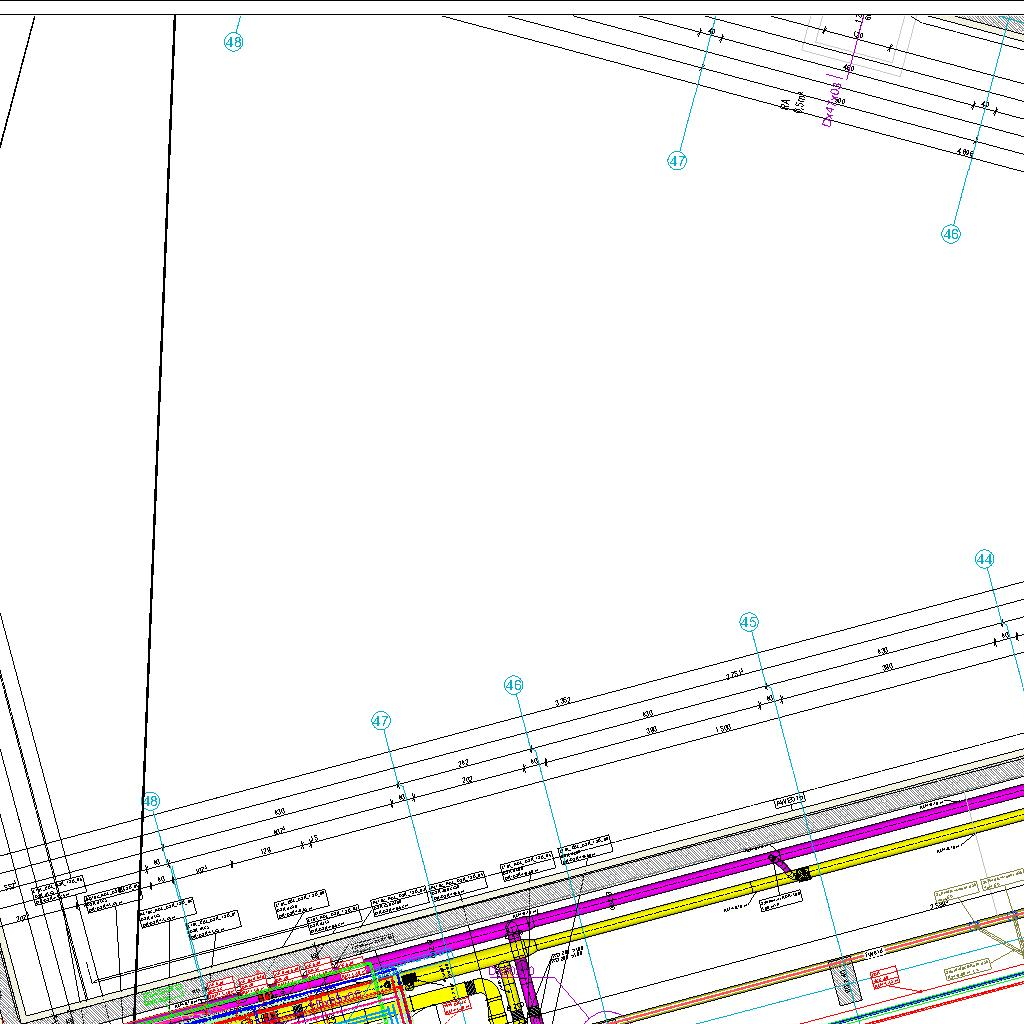Click grid axis bubble 44
Image resolution: width=1024 pixels, height=1024 pixels.
(x=985, y=559)
